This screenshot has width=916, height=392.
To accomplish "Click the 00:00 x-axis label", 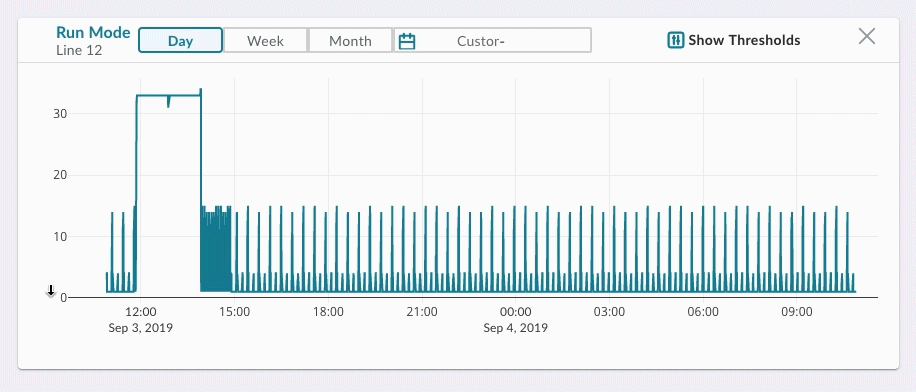I will tap(515, 312).
